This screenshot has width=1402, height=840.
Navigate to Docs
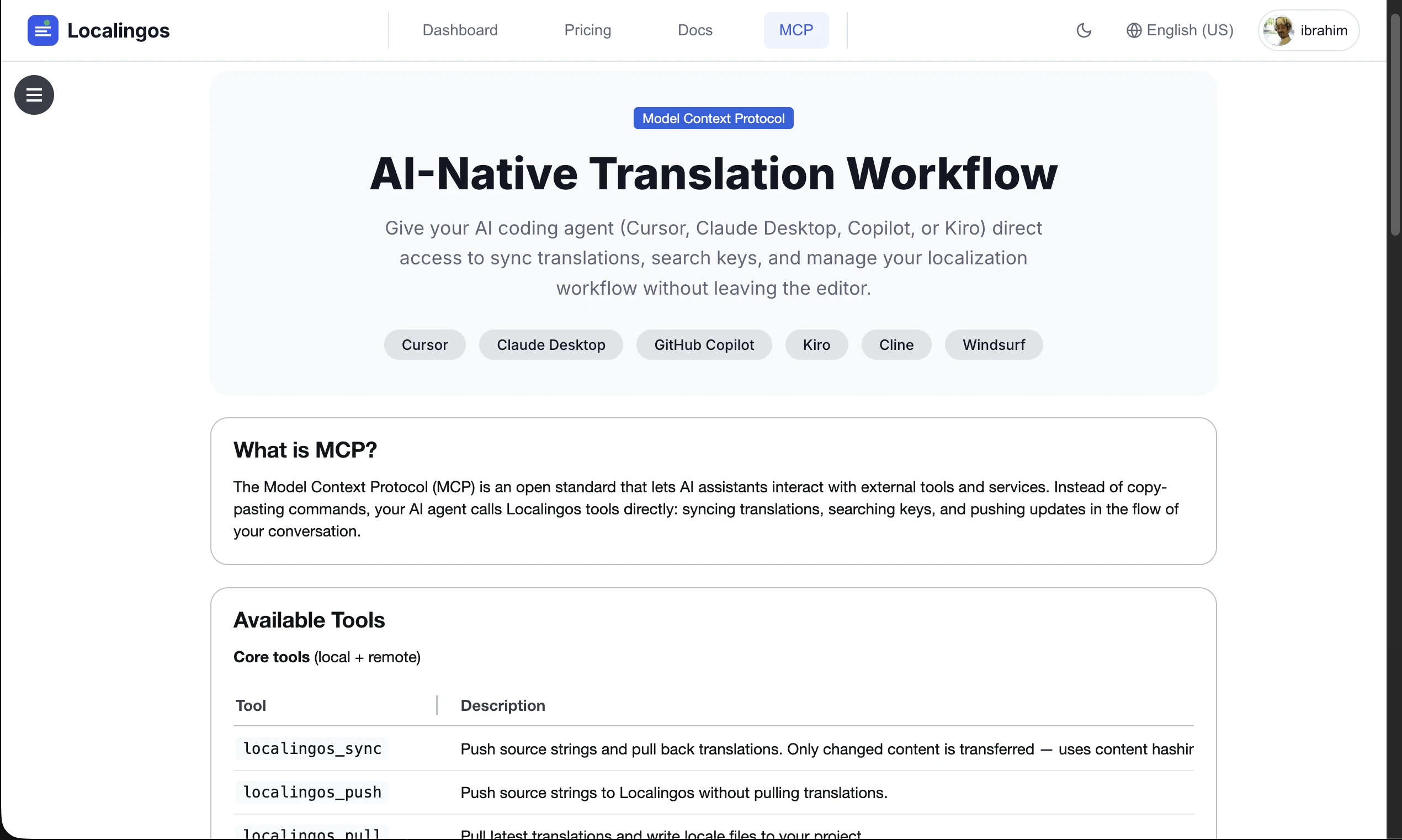pyautogui.click(x=694, y=30)
